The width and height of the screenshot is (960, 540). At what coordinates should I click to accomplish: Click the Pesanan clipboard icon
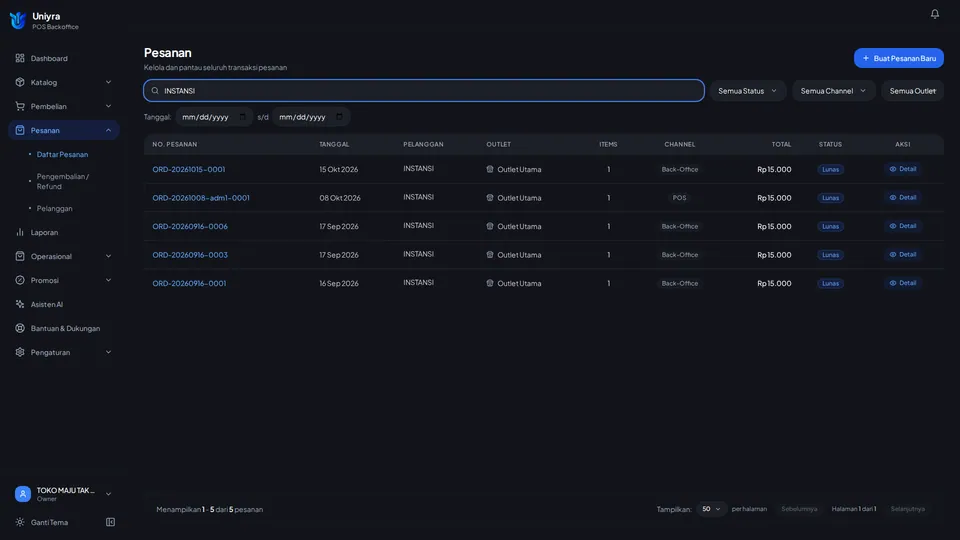[x=20, y=130]
